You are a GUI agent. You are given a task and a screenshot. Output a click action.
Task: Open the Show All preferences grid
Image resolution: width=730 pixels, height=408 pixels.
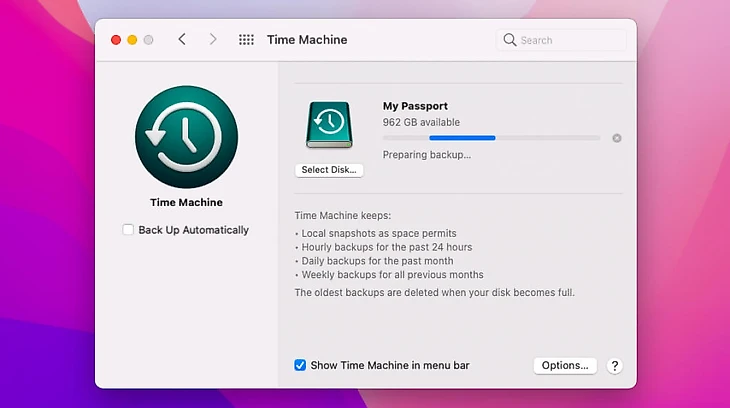[246, 40]
